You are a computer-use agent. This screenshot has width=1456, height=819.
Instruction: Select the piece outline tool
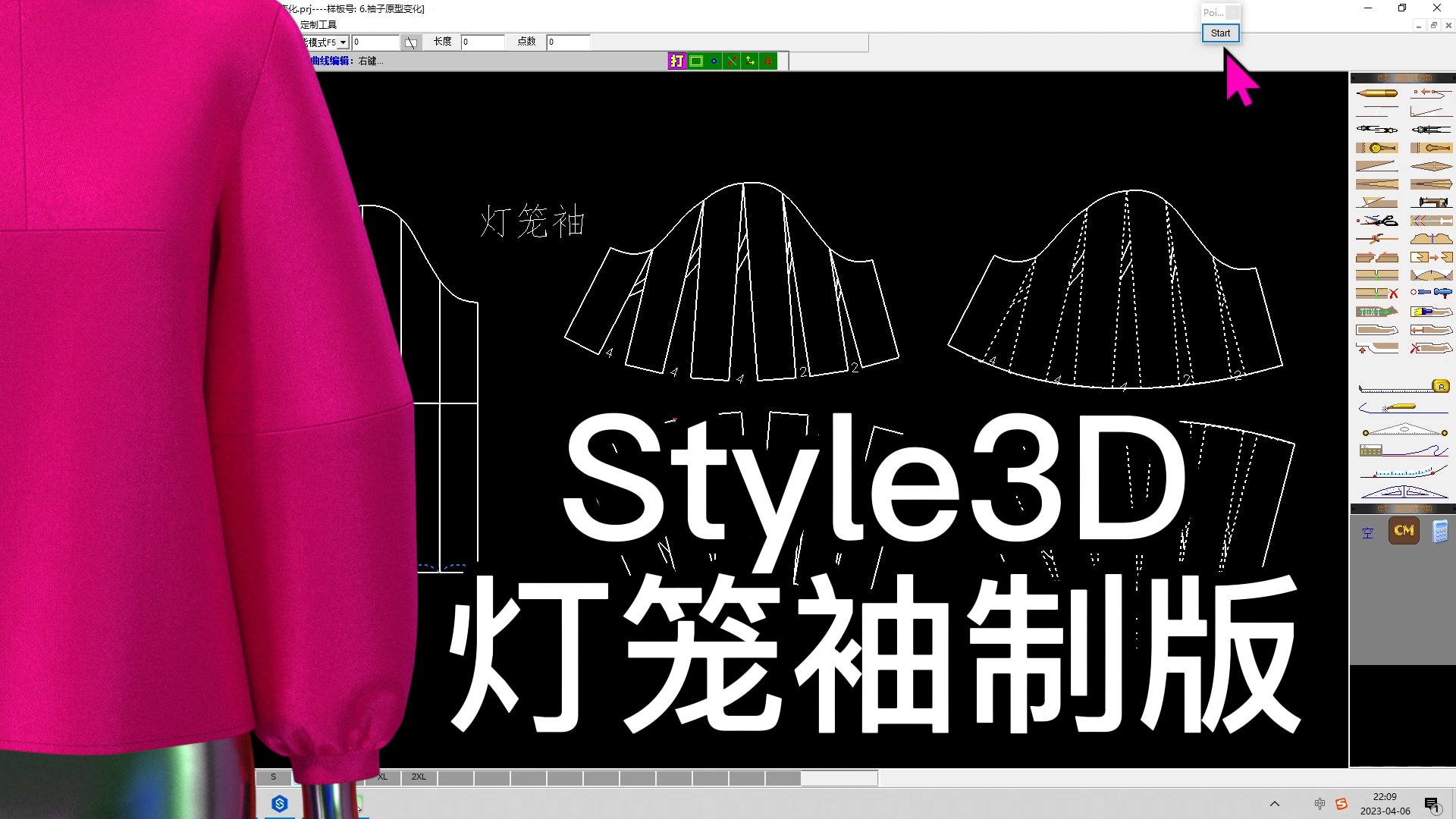[1376, 330]
